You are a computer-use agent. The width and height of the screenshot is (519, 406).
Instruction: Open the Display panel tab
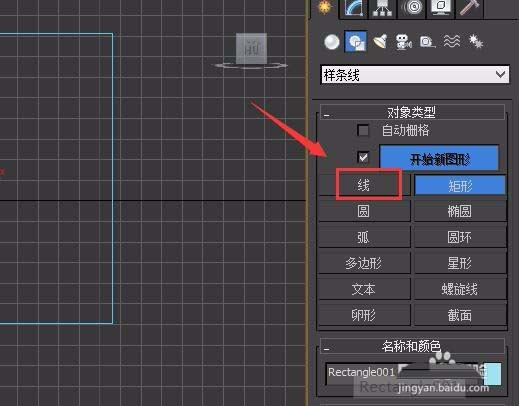441,8
